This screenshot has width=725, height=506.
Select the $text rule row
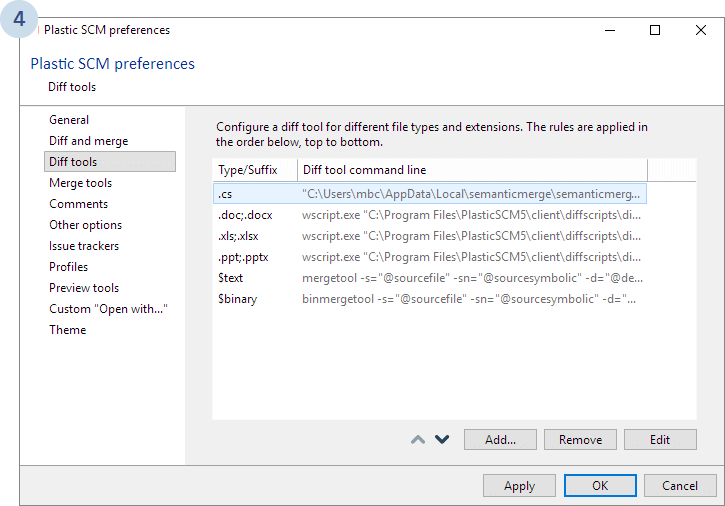point(430,278)
